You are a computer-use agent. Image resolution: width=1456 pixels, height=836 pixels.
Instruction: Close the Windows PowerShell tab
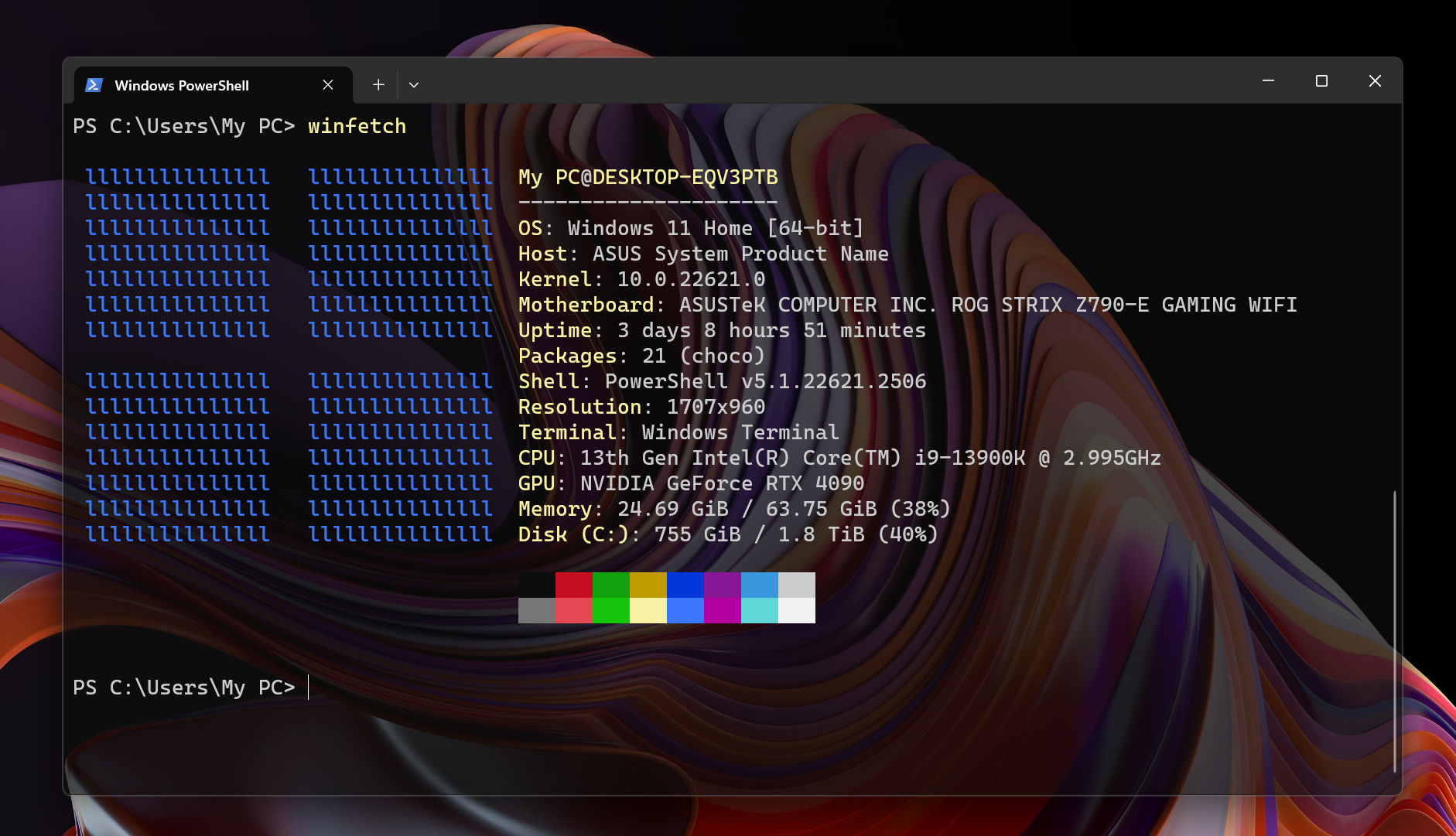point(328,85)
